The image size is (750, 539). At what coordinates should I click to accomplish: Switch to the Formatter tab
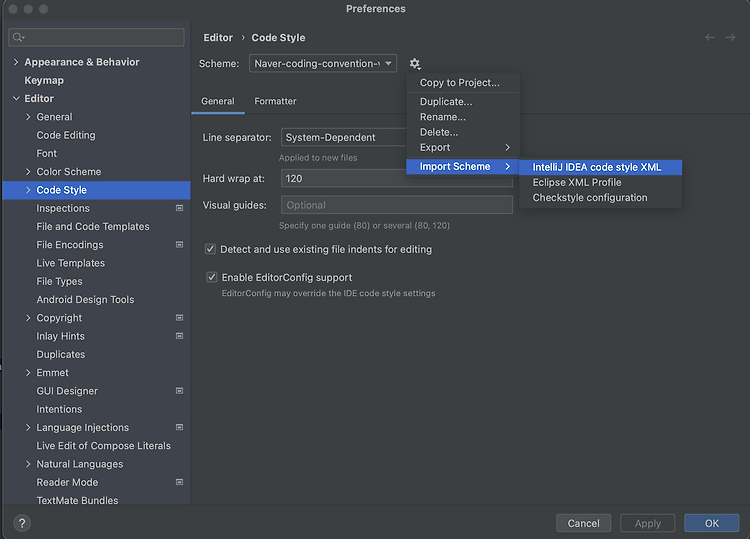(275, 101)
